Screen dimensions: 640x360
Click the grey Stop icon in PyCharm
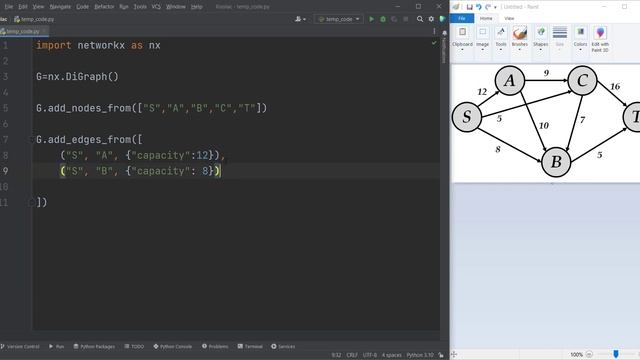point(405,19)
